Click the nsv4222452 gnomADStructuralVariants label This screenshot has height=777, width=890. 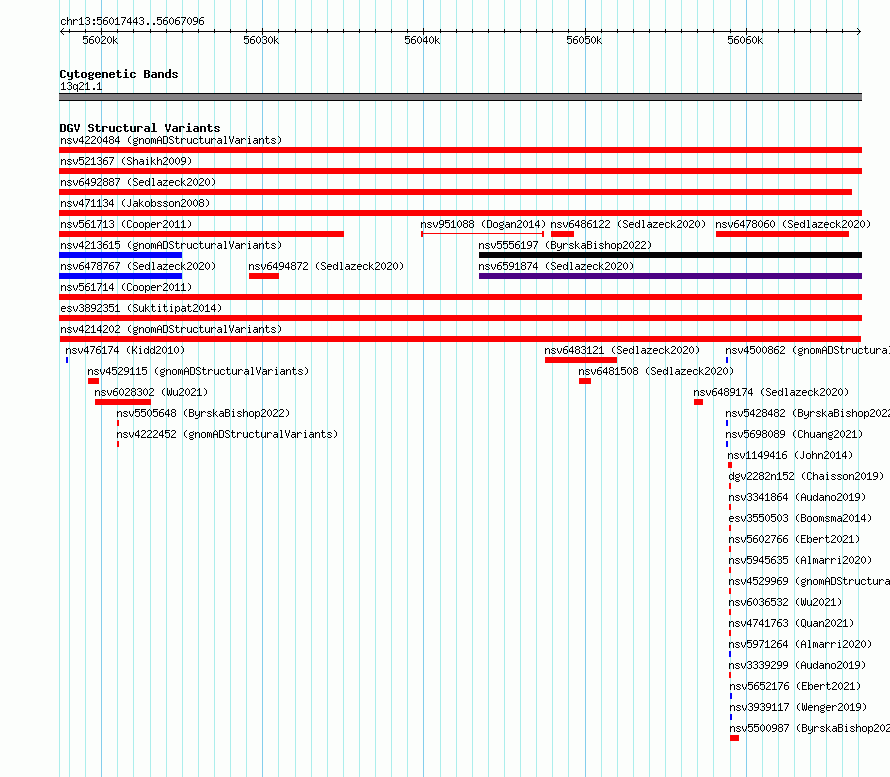[227, 434]
